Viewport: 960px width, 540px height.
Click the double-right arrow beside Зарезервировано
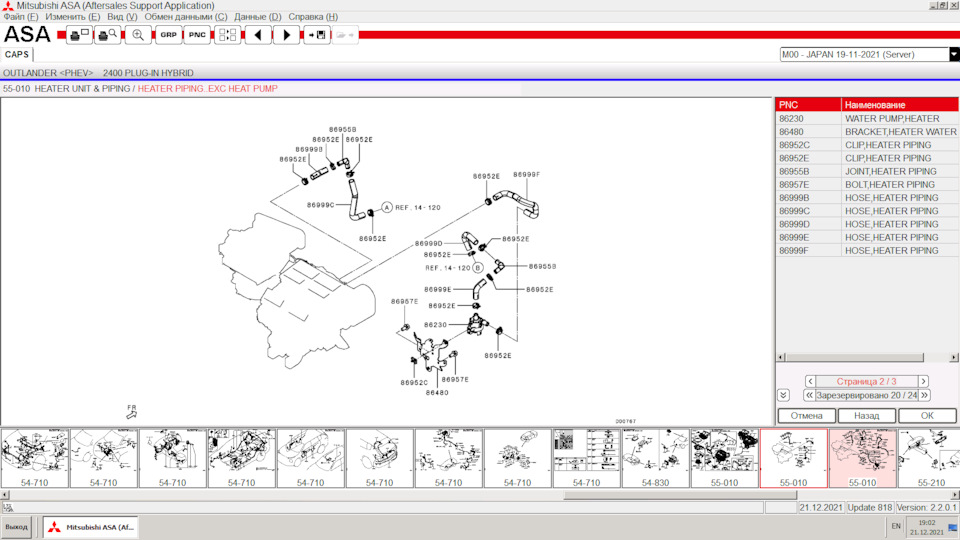[924, 396]
